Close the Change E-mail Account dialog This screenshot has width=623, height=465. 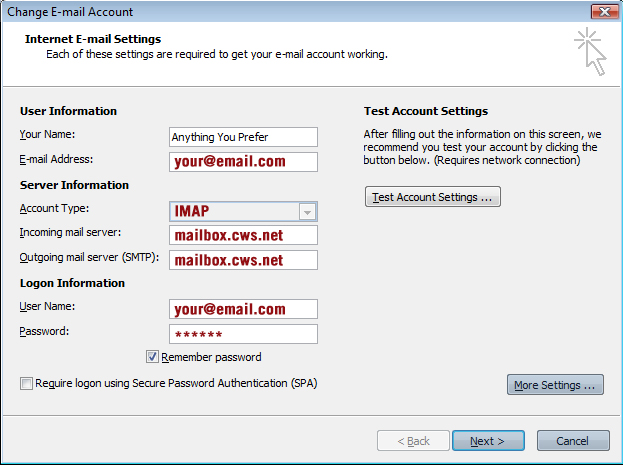click(x=601, y=12)
